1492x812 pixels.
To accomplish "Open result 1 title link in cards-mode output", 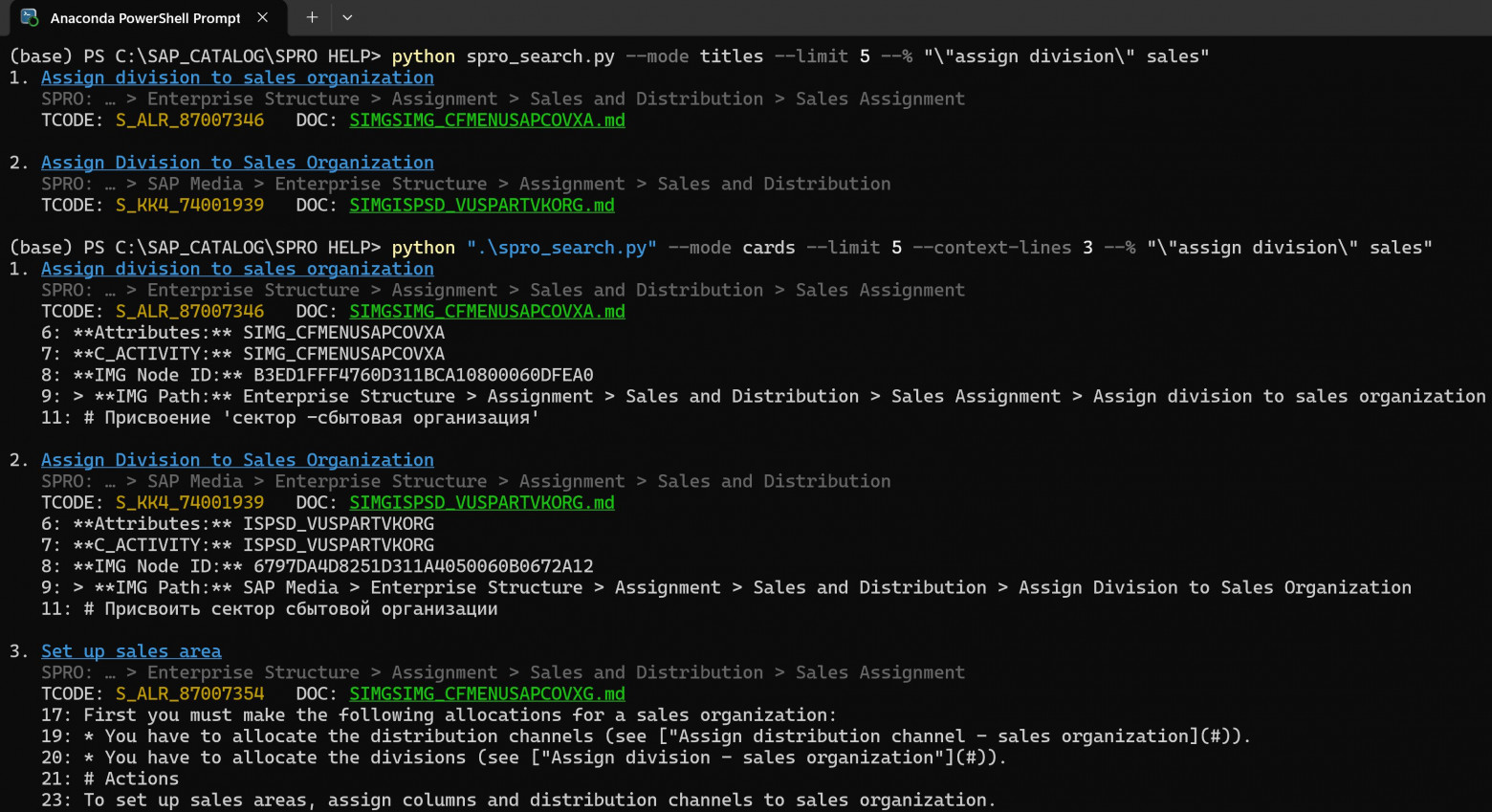I will point(237,269).
